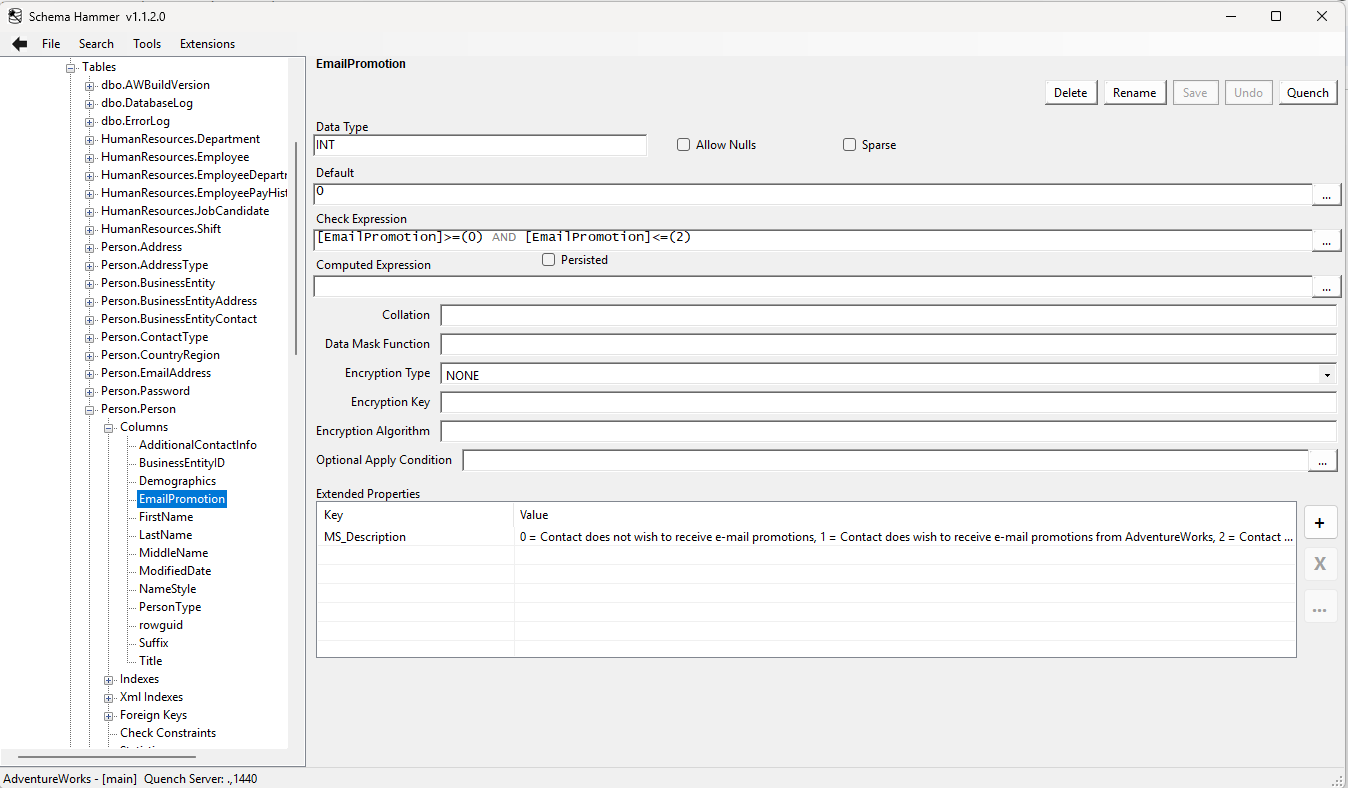The image size is (1348, 788).
Task: Open the Check Expression ellipsis editor
Action: (x=1326, y=240)
